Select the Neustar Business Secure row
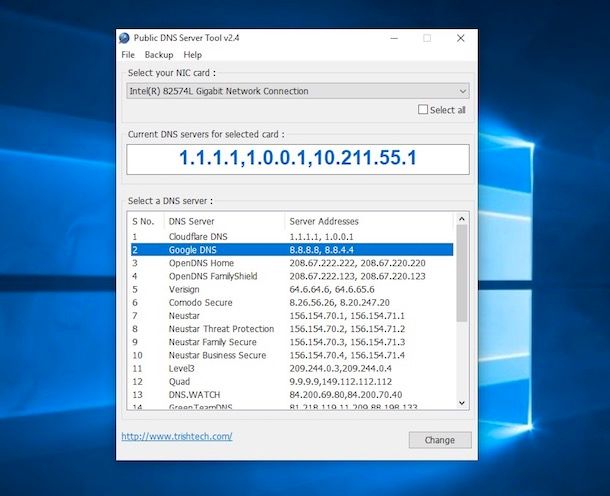 pos(292,356)
